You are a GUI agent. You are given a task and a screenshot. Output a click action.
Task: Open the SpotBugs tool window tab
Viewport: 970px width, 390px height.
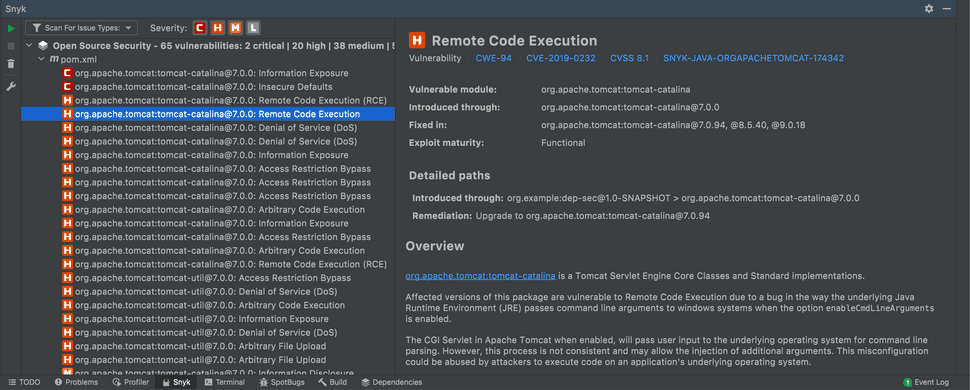pyautogui.click(x=283, y=383)
